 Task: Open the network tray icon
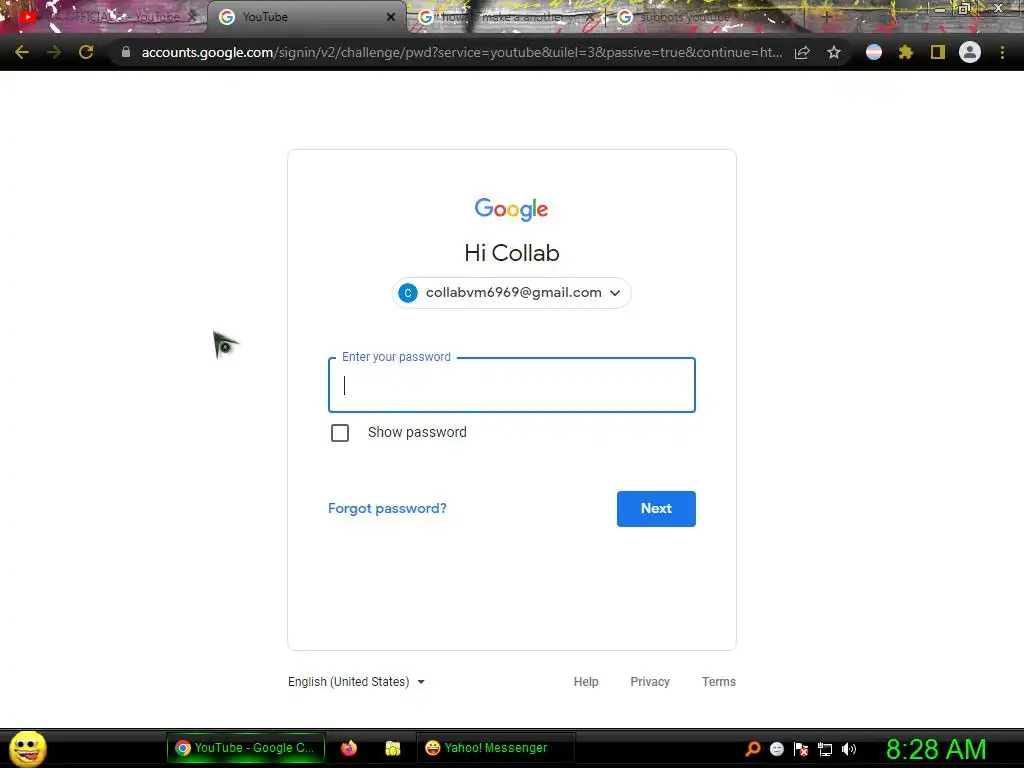click(825, 749)
